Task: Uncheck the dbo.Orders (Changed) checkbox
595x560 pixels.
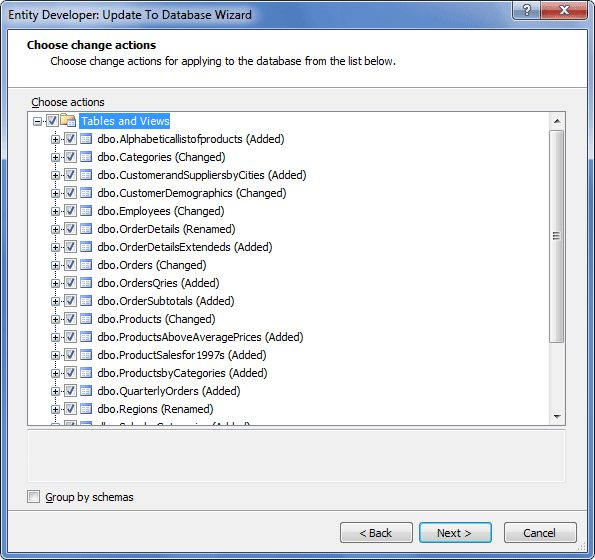Action: (x=70, y=265)
